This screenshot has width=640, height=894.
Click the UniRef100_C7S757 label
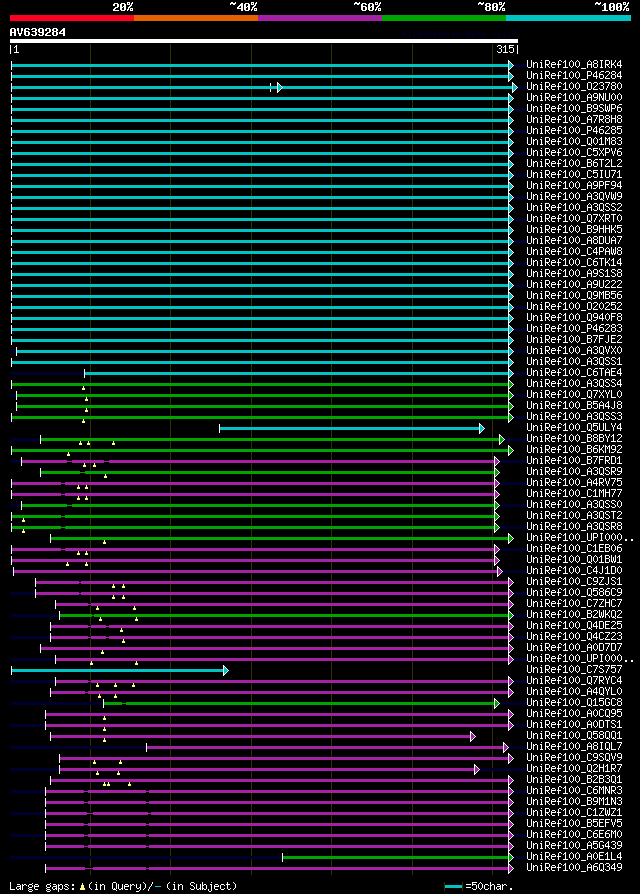tap(574, 670)
